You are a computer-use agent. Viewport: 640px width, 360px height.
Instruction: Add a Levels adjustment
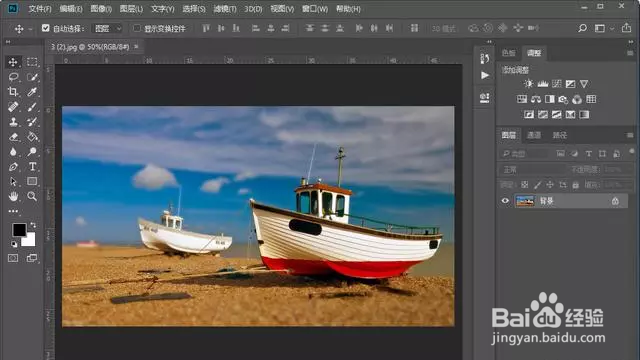tap(542, 84)
